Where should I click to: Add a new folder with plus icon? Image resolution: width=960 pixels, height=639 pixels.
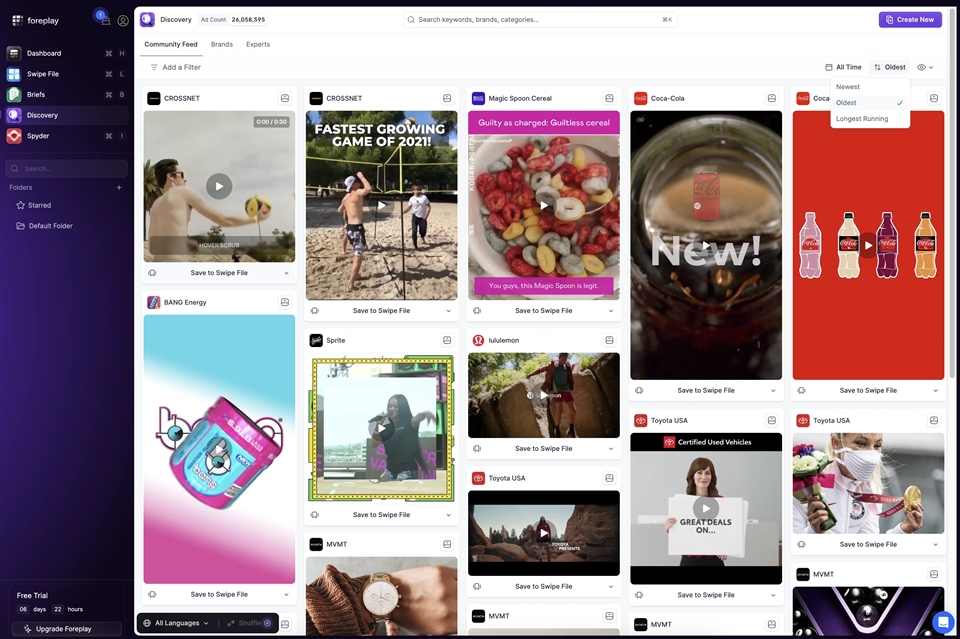[x=119, y=187]
